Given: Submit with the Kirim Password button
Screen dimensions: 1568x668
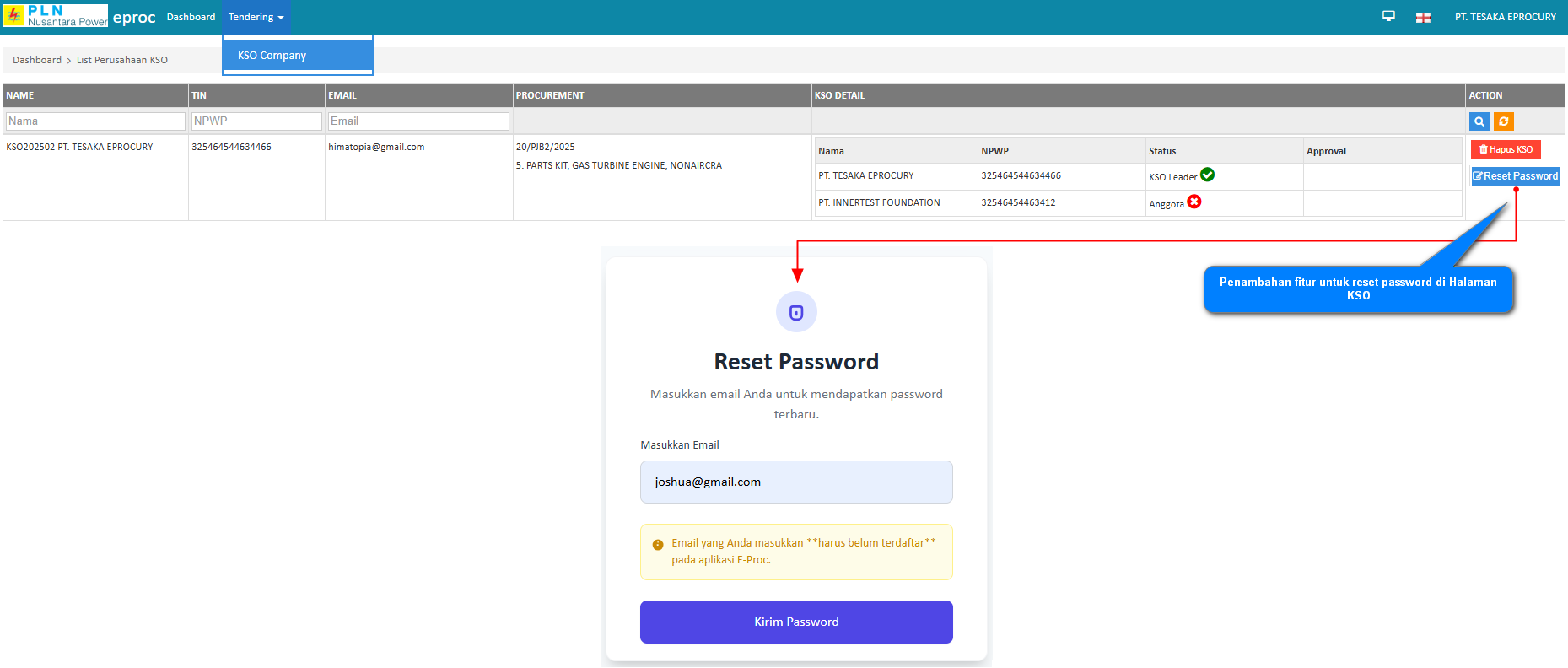Looking at the screenshot, I should (796, 622).
